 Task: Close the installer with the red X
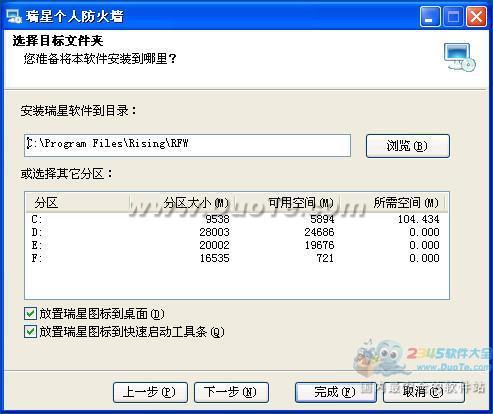(x=476, y=17)
